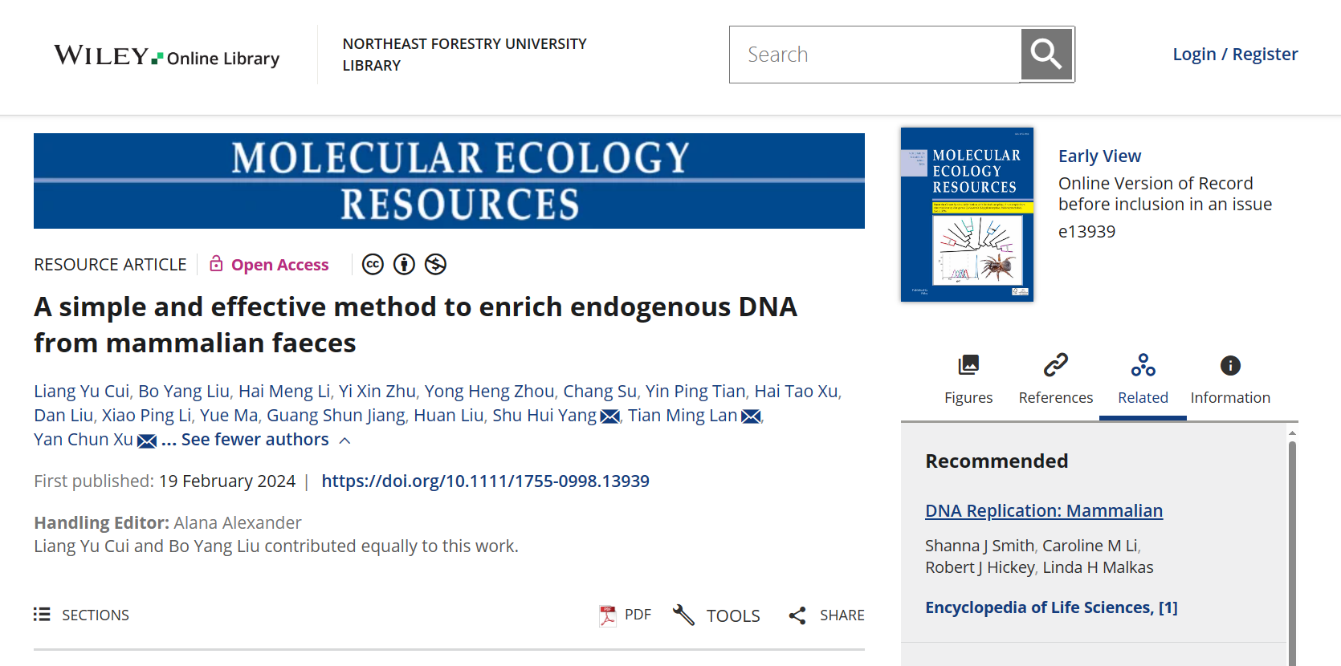Click the Share icon
The height and width of the screenshot is (666, 1341).
tap(797, 615)
